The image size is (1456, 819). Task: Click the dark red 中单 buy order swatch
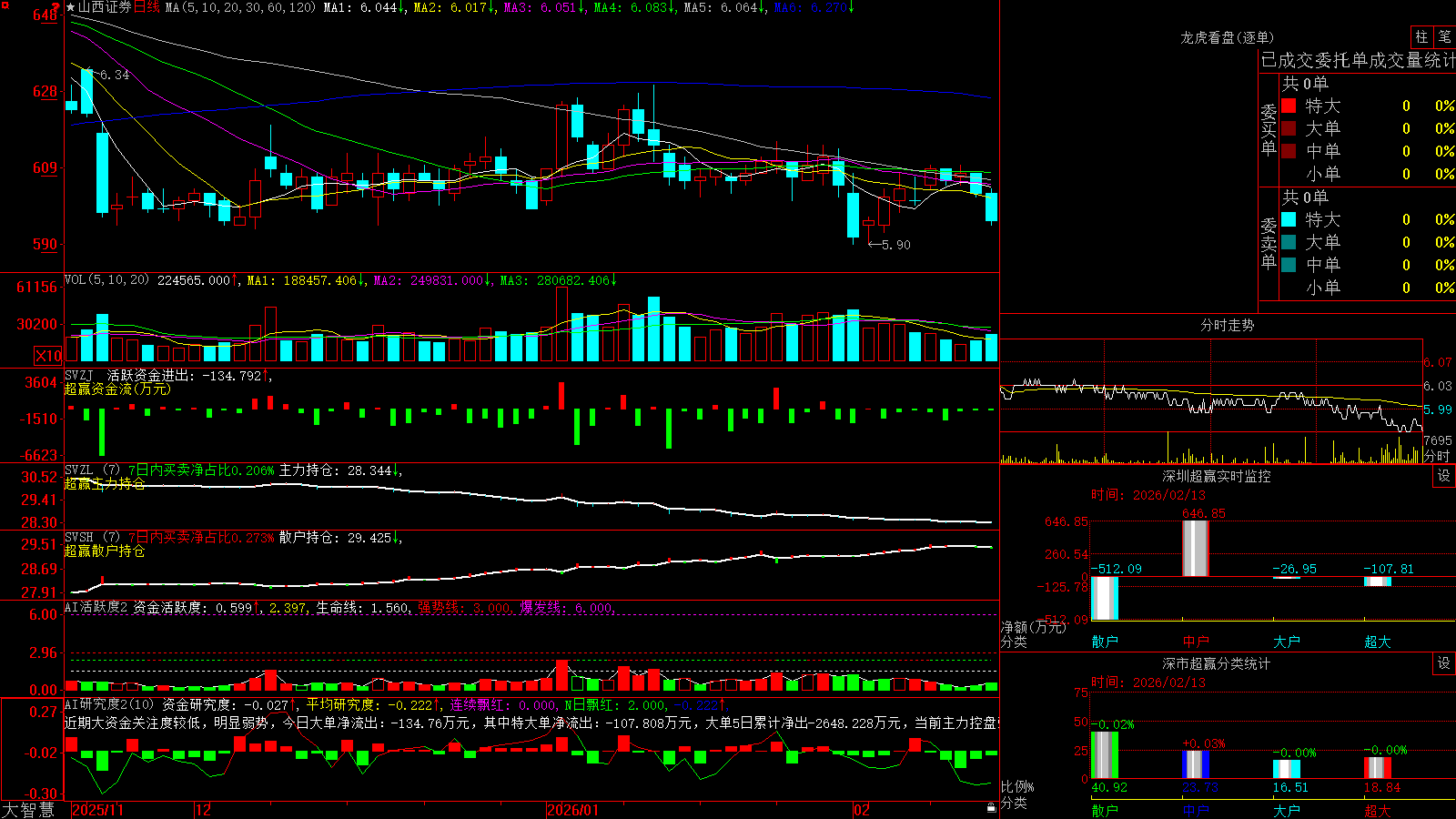(x=1289, y=151)
